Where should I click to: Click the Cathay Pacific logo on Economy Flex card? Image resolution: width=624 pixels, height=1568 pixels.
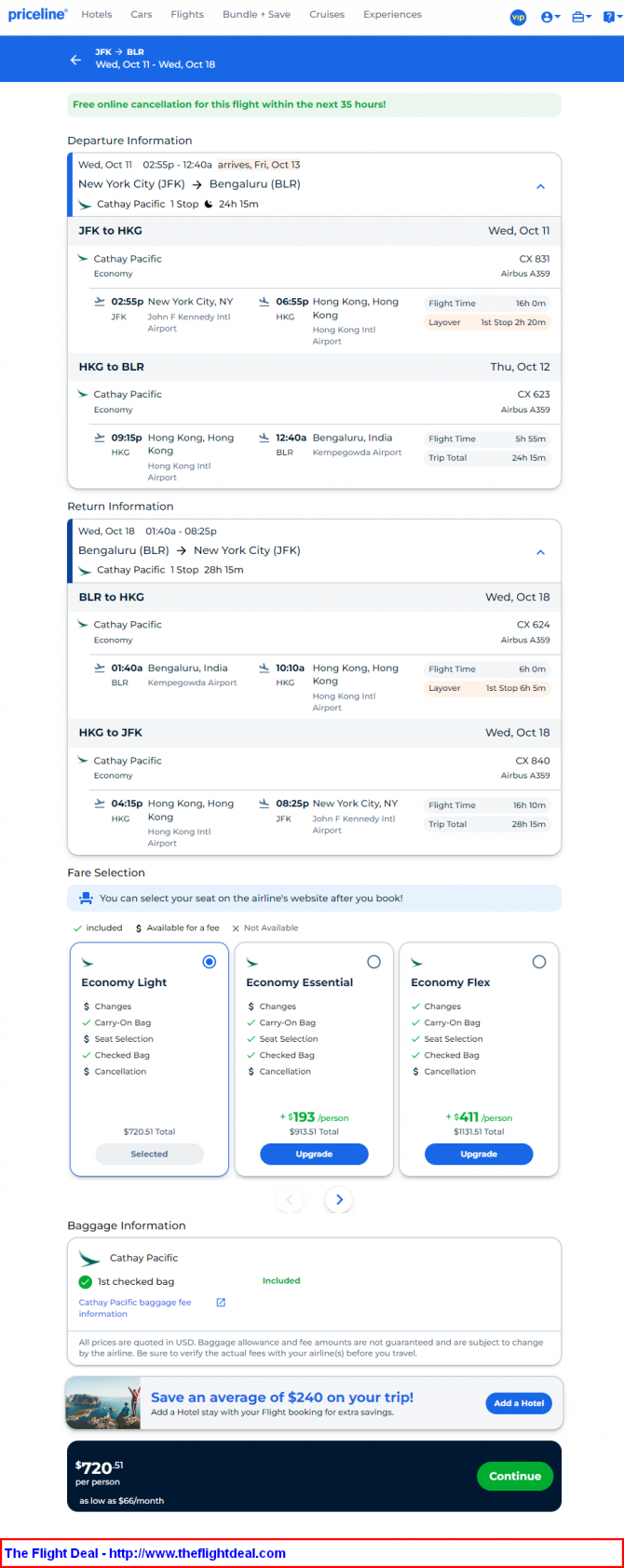417,963
